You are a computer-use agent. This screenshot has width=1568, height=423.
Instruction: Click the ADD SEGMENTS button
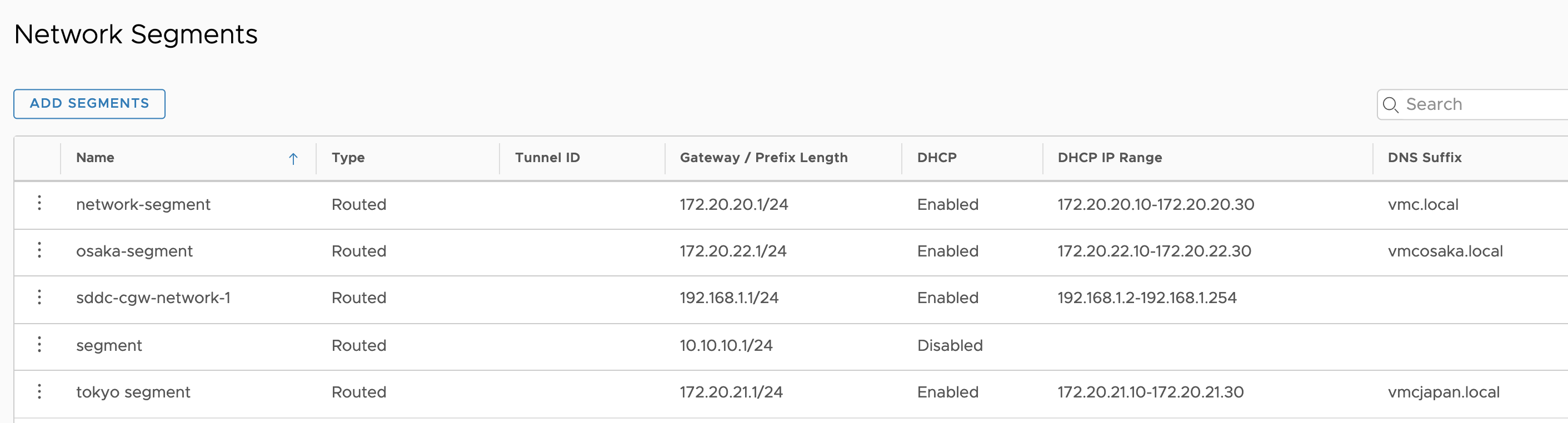(89, 104)
